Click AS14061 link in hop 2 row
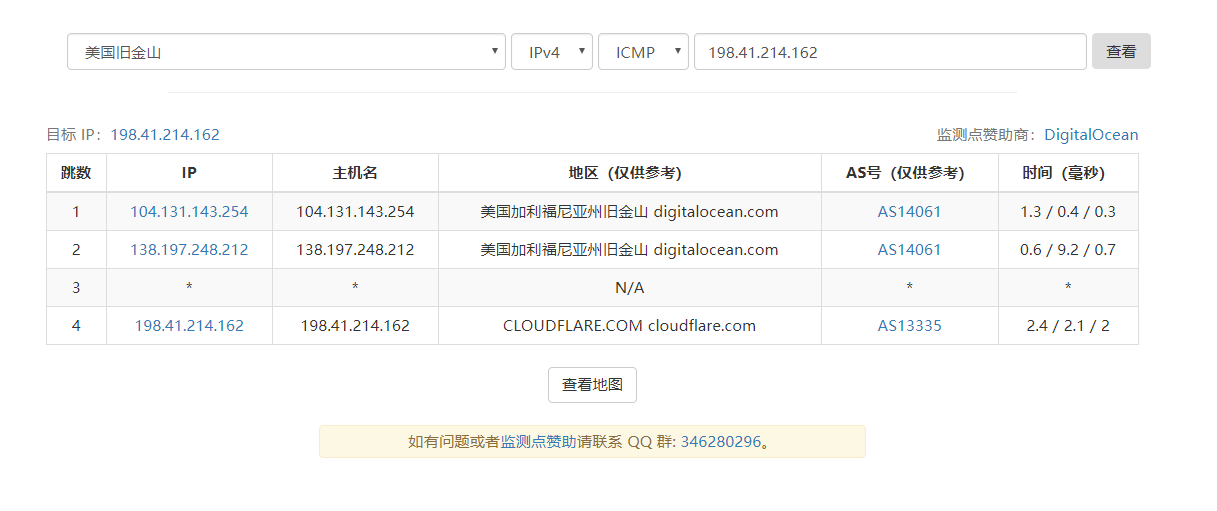Viewport: 1217px width, 511px height. [x=909, y=250]
